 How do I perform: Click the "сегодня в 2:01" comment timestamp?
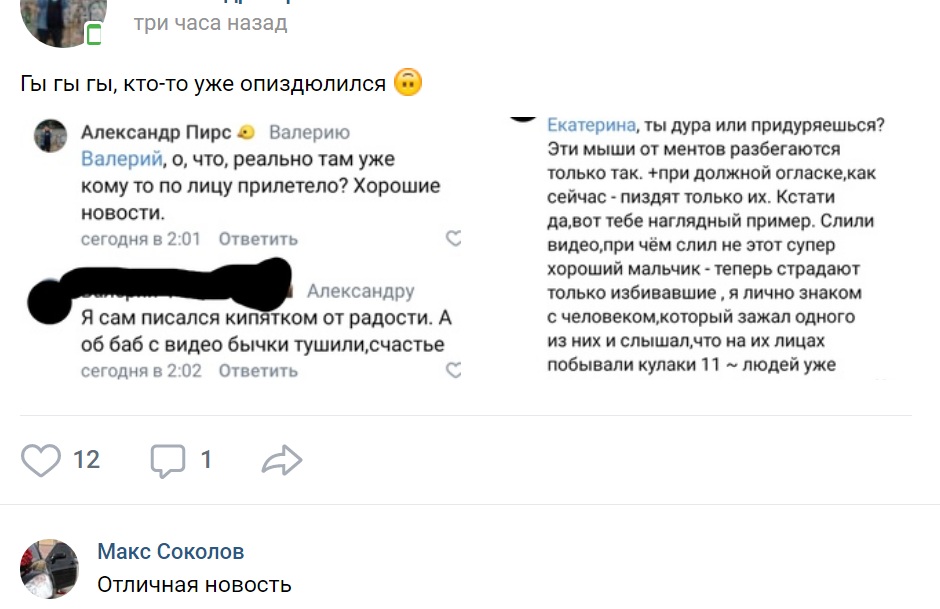[141, 239]
